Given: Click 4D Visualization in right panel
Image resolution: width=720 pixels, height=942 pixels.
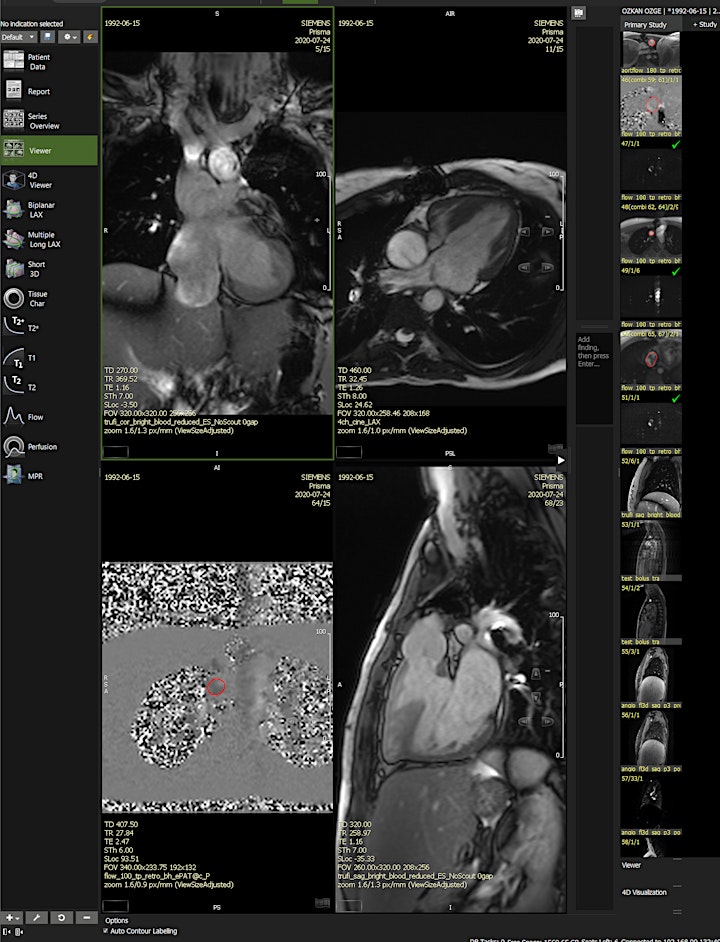Looking at the screenshot, I should [644, 892].
